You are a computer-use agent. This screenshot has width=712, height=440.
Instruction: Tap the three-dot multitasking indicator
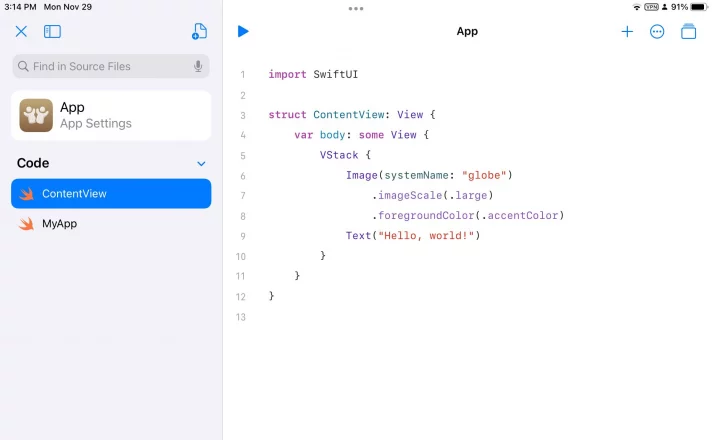coord(356,9)
